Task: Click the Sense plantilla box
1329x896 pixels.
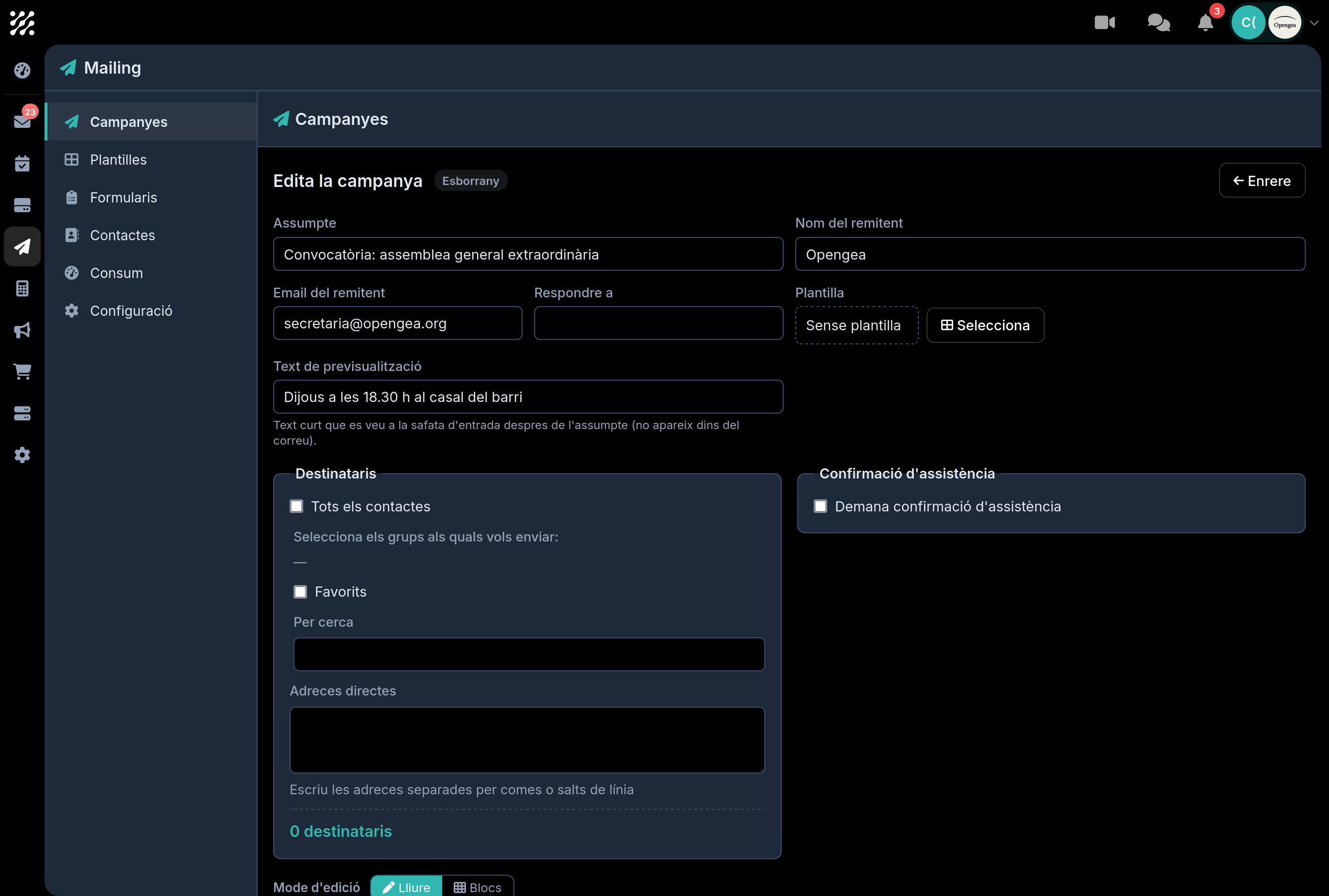Action: point(856,325)
